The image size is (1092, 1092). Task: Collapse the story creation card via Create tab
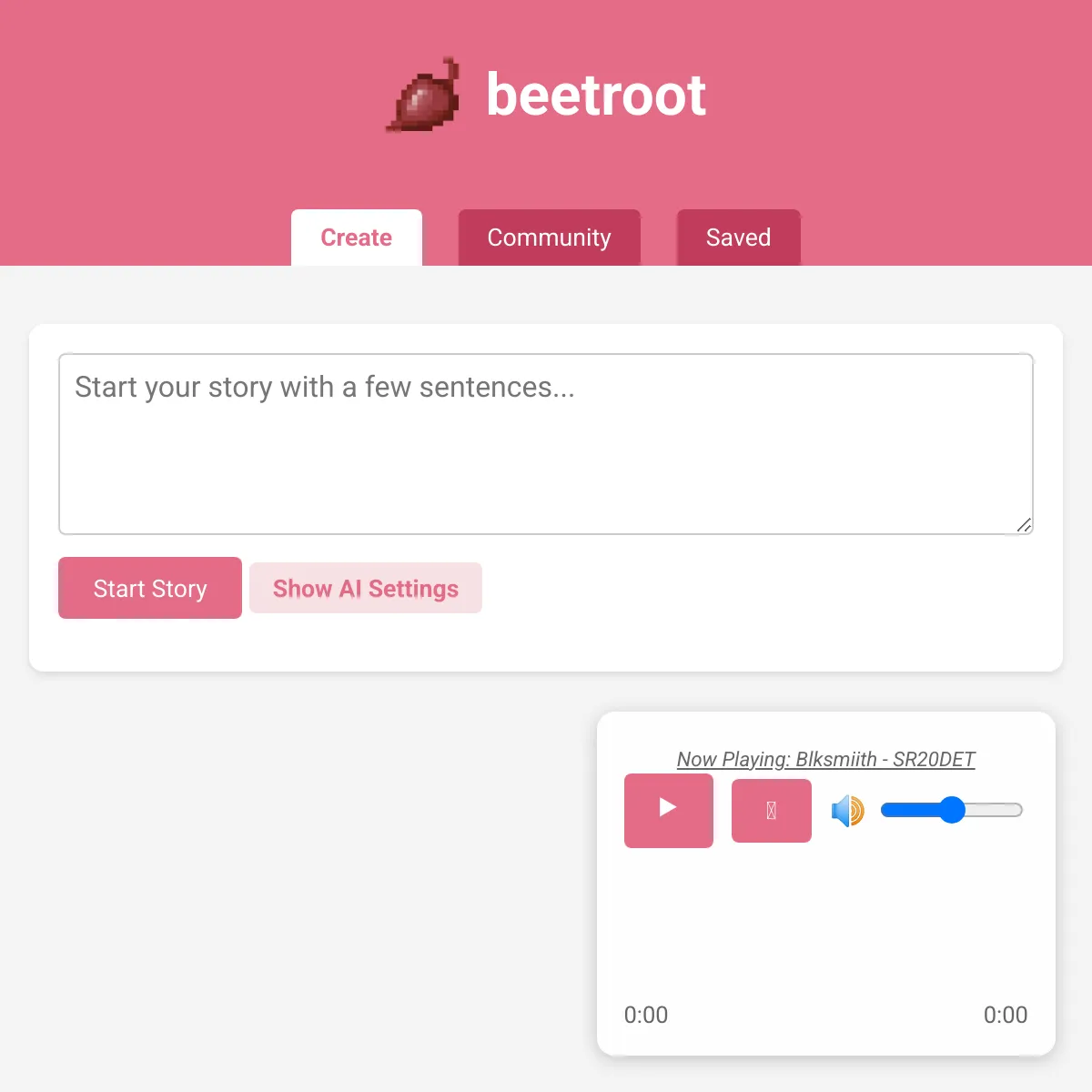click(356, 238)
